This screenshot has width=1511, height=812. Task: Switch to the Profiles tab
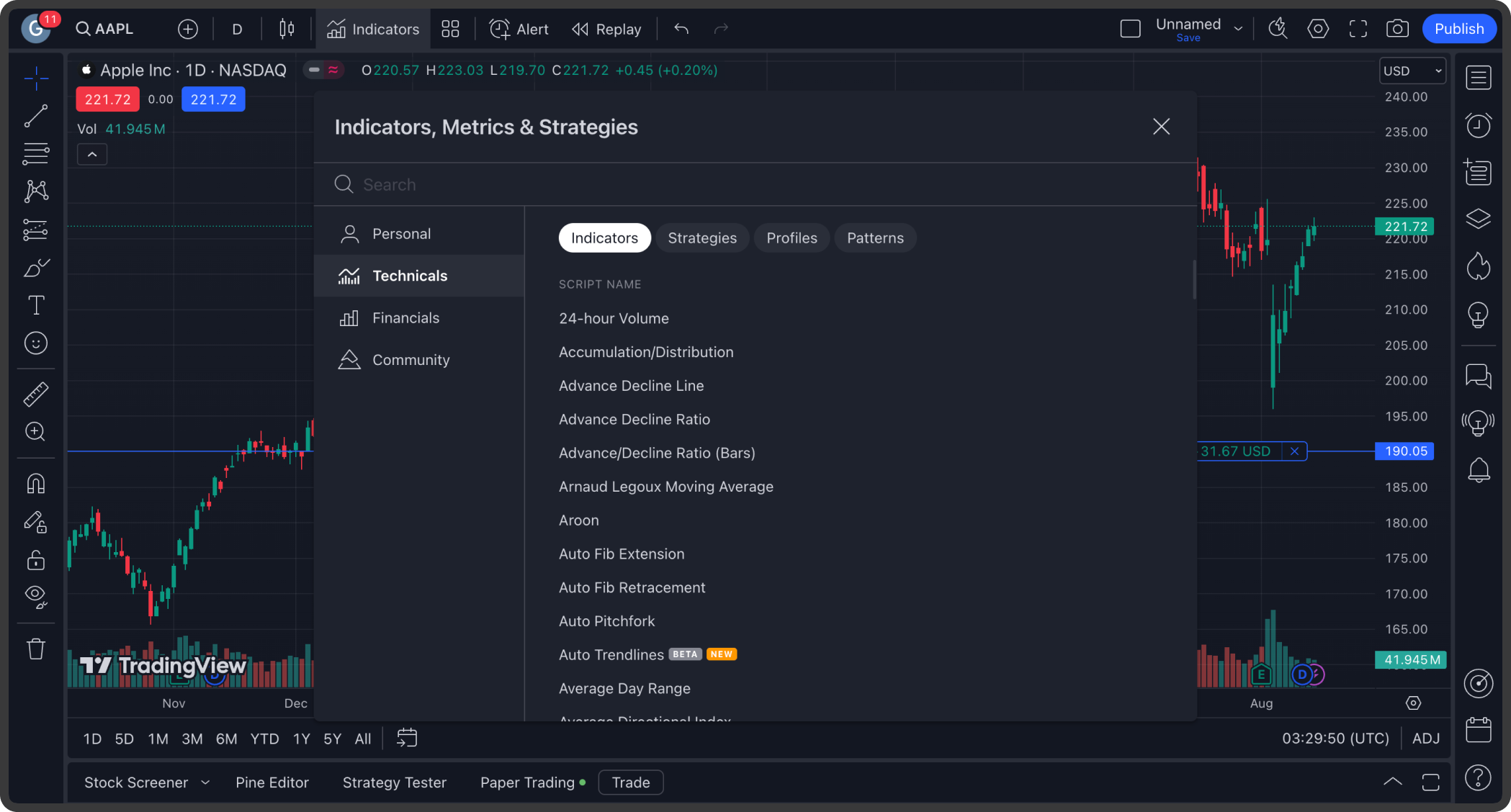click(x=792, y=238)
